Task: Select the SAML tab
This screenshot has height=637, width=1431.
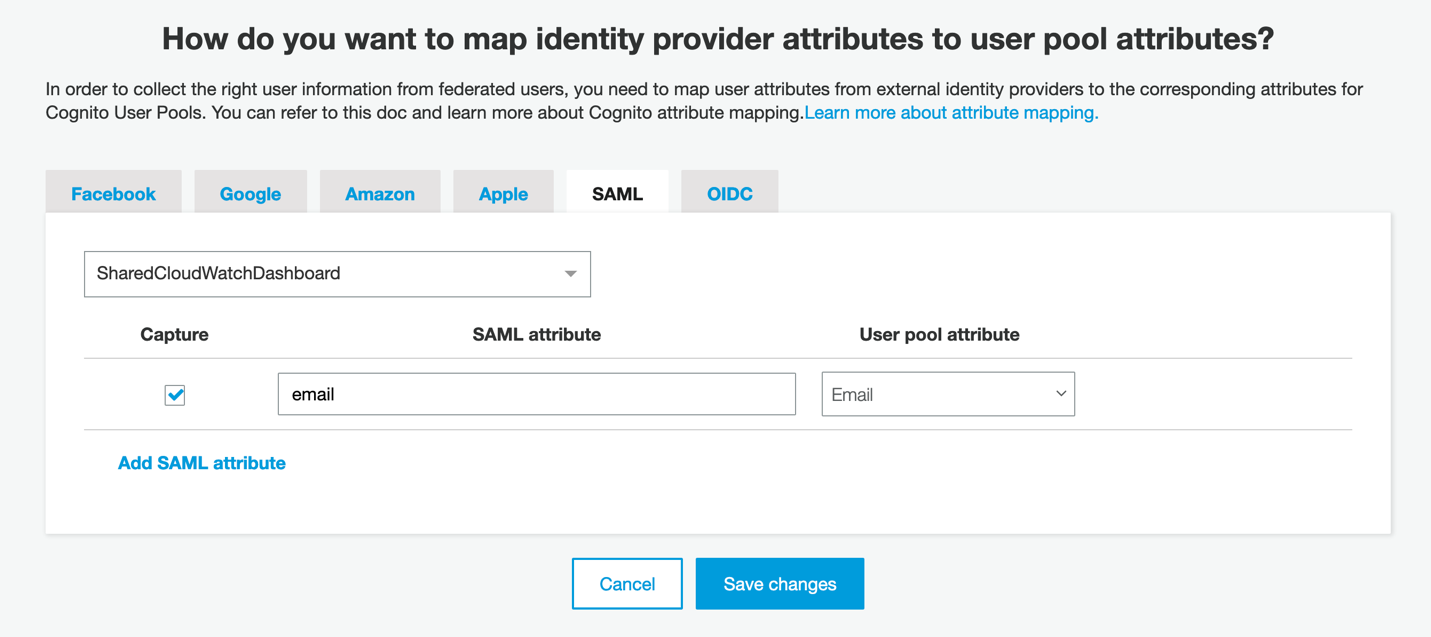Action: pyautogui.click(x=617, y=192)
